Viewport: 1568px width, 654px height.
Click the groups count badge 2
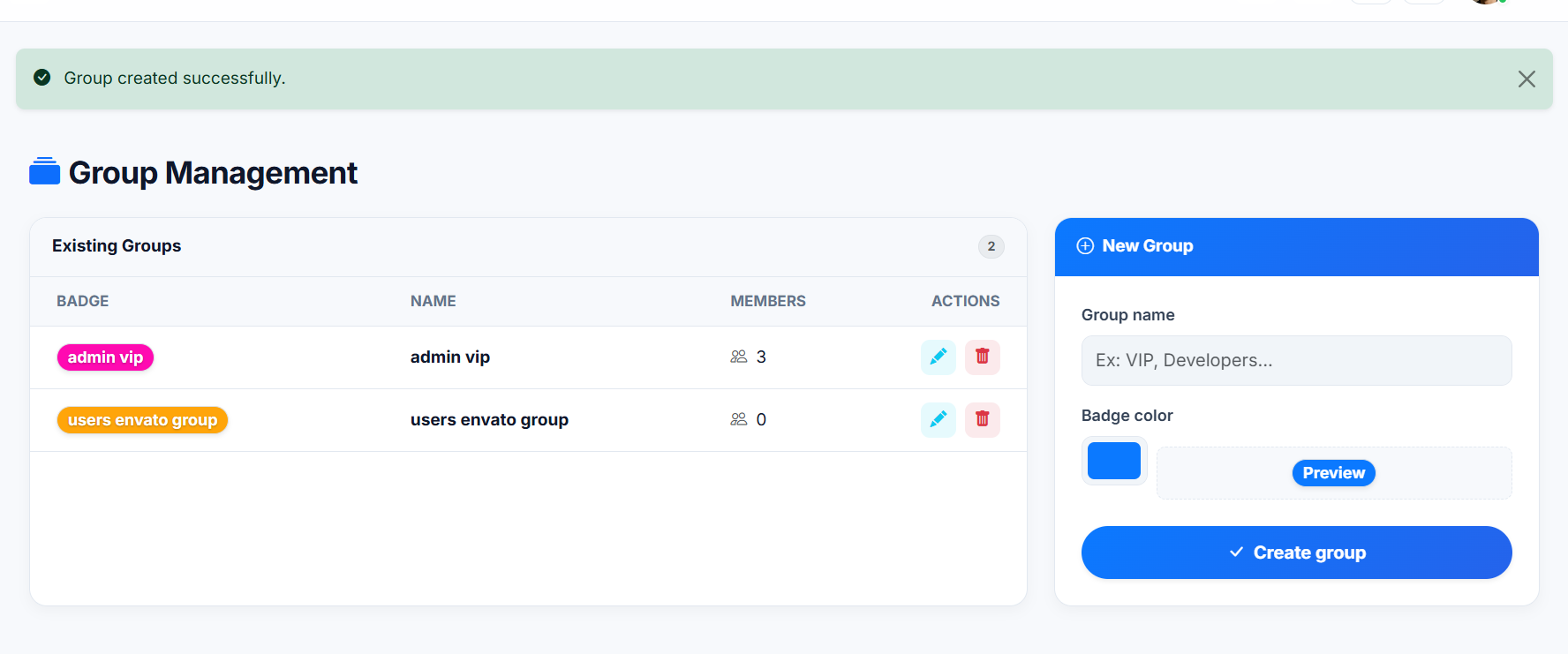click(991, 246)
